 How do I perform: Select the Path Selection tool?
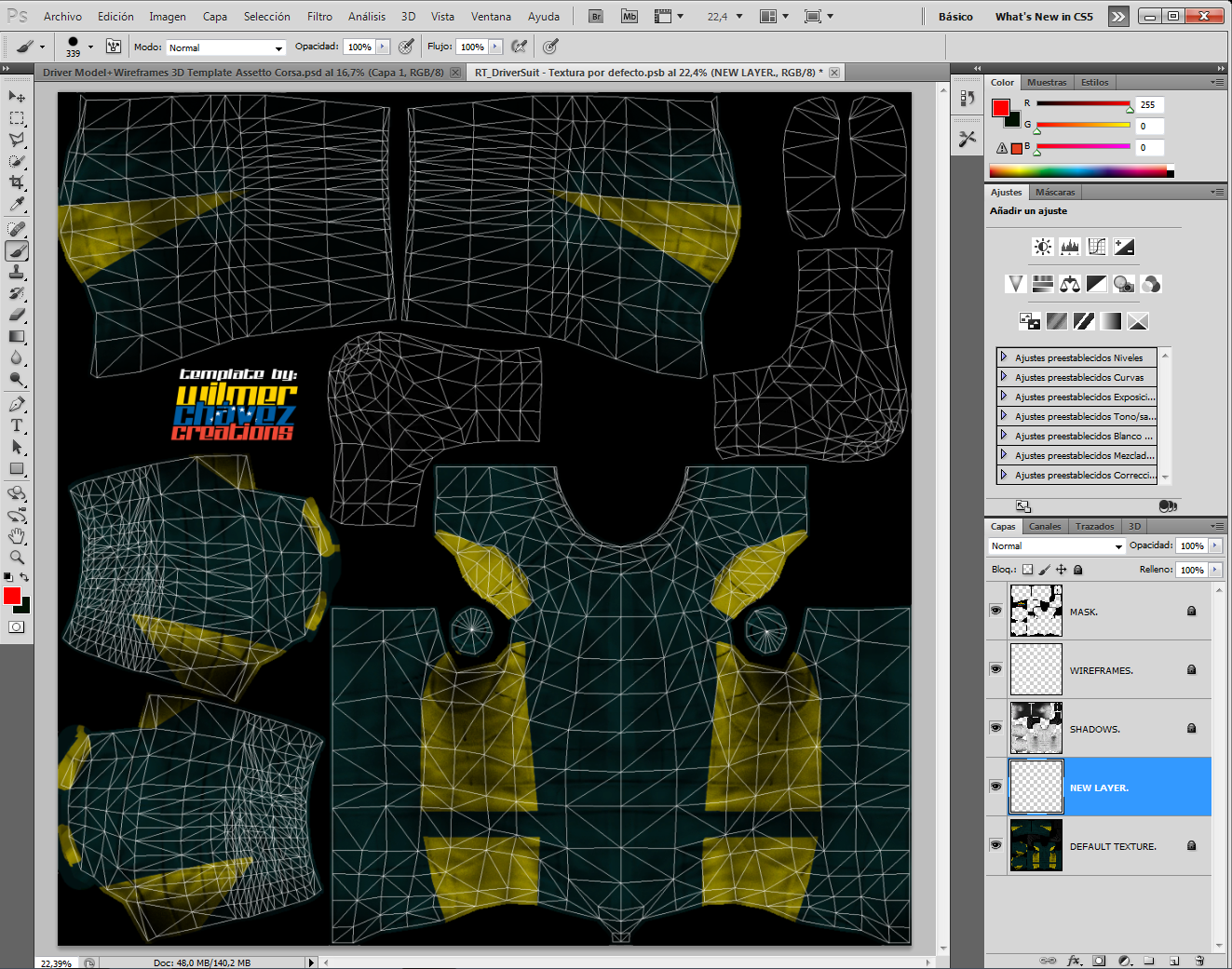[x=17, y=447]
